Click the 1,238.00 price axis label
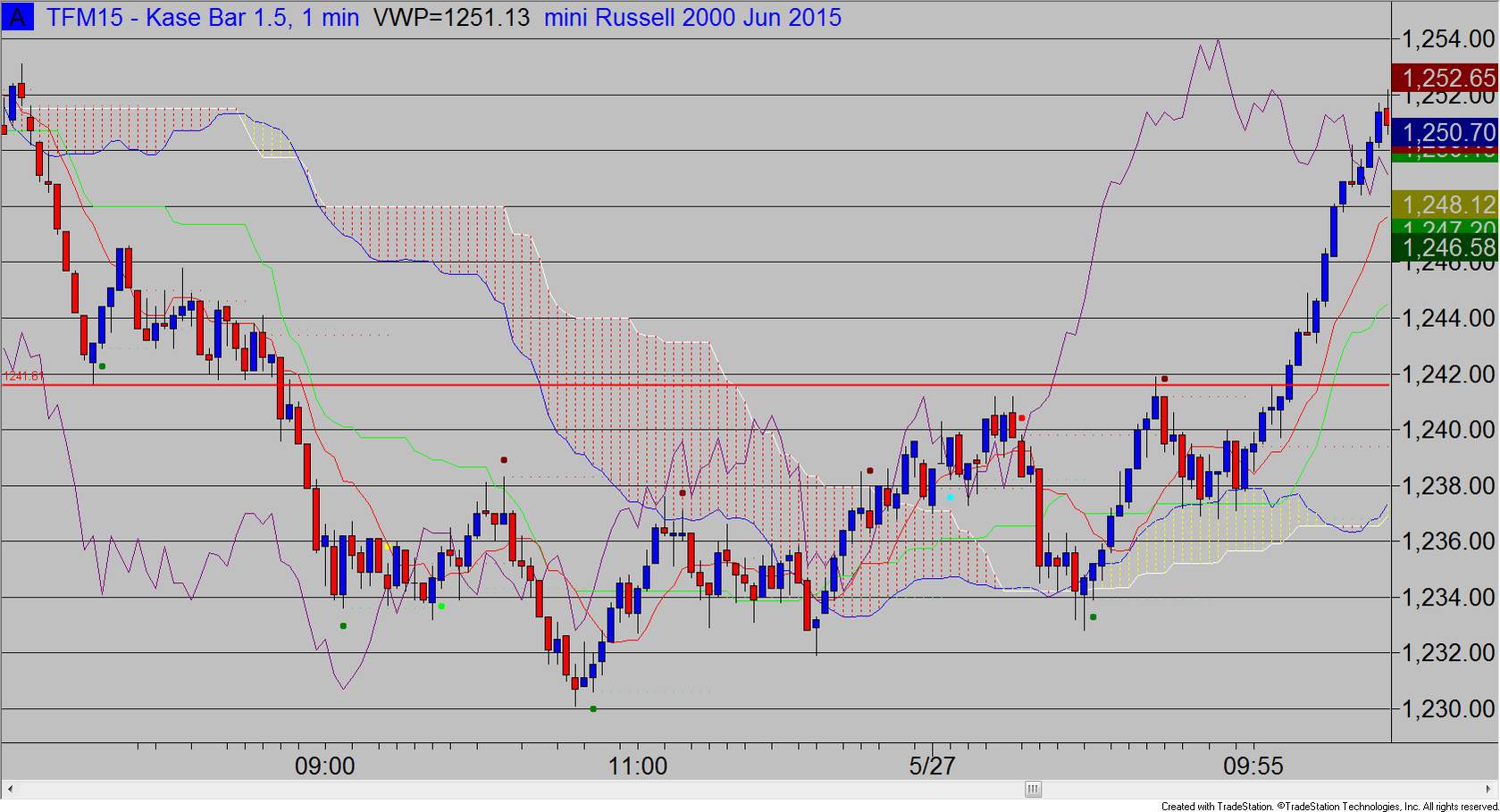Viewport: 1500px width, 812px height. (x=1448, y=486)
